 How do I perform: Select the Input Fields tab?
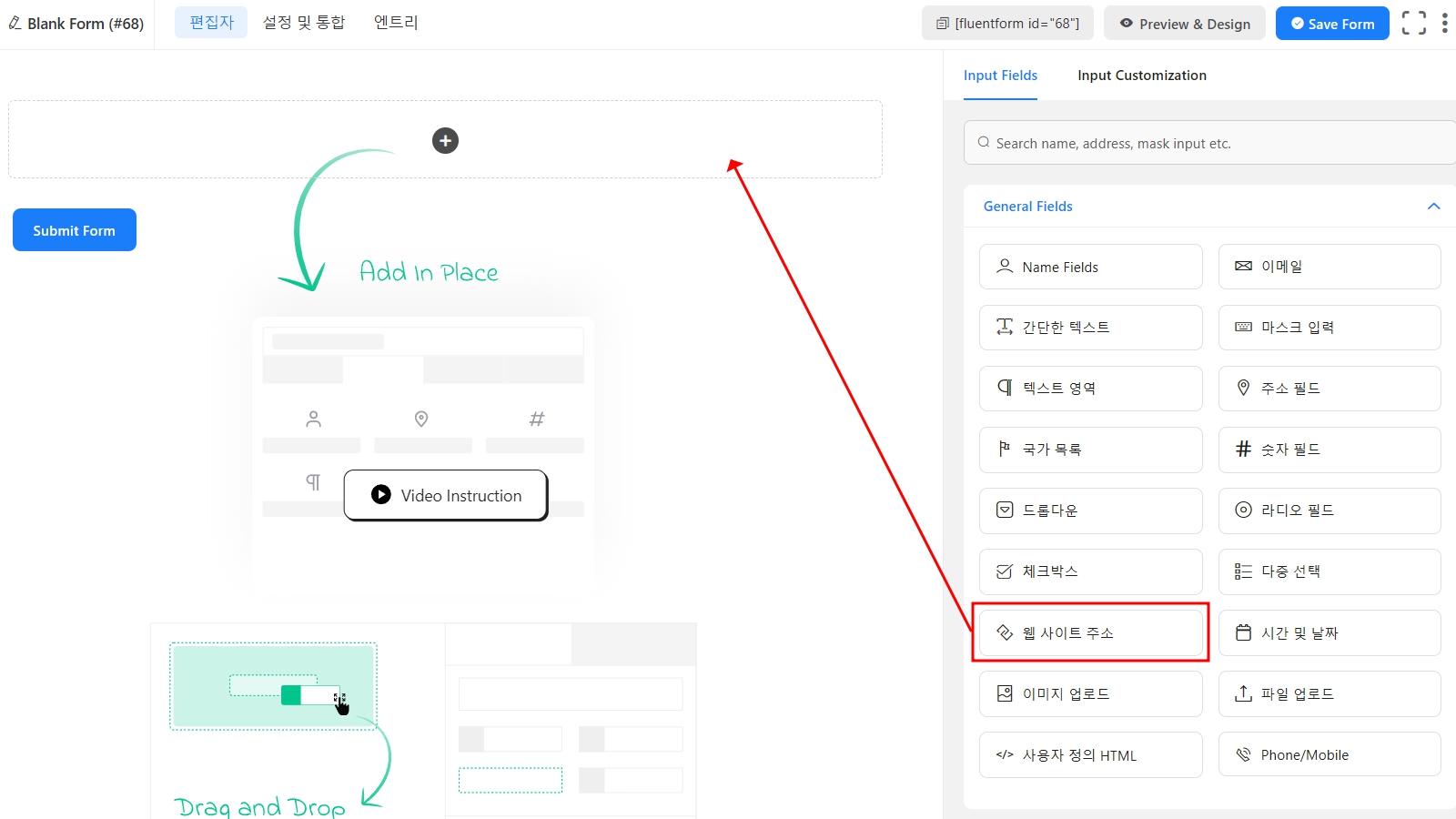pyautogui.click(x=1000, y=76)
